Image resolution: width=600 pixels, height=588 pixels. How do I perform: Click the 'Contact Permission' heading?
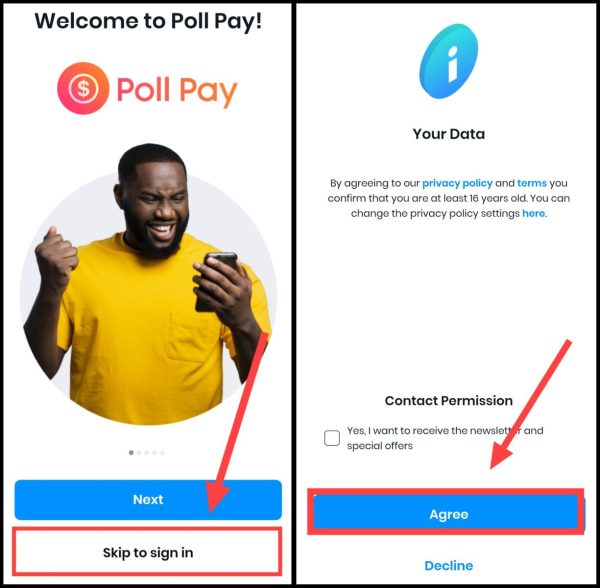coord(448,401)
